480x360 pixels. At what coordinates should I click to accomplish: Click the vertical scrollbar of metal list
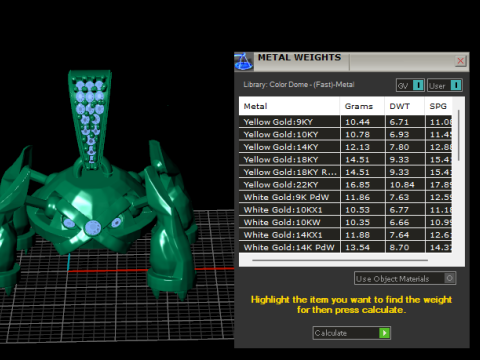click(x=459, y=135)
